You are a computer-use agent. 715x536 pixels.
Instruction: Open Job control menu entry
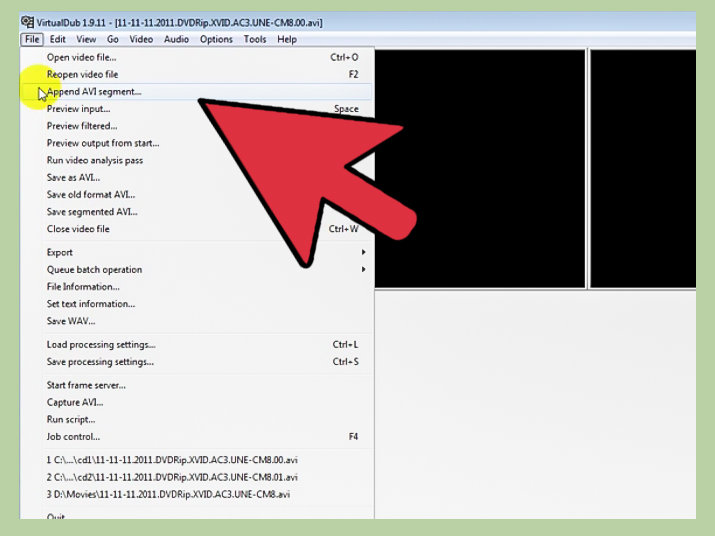pyautogui.click(x=73, y=437)
